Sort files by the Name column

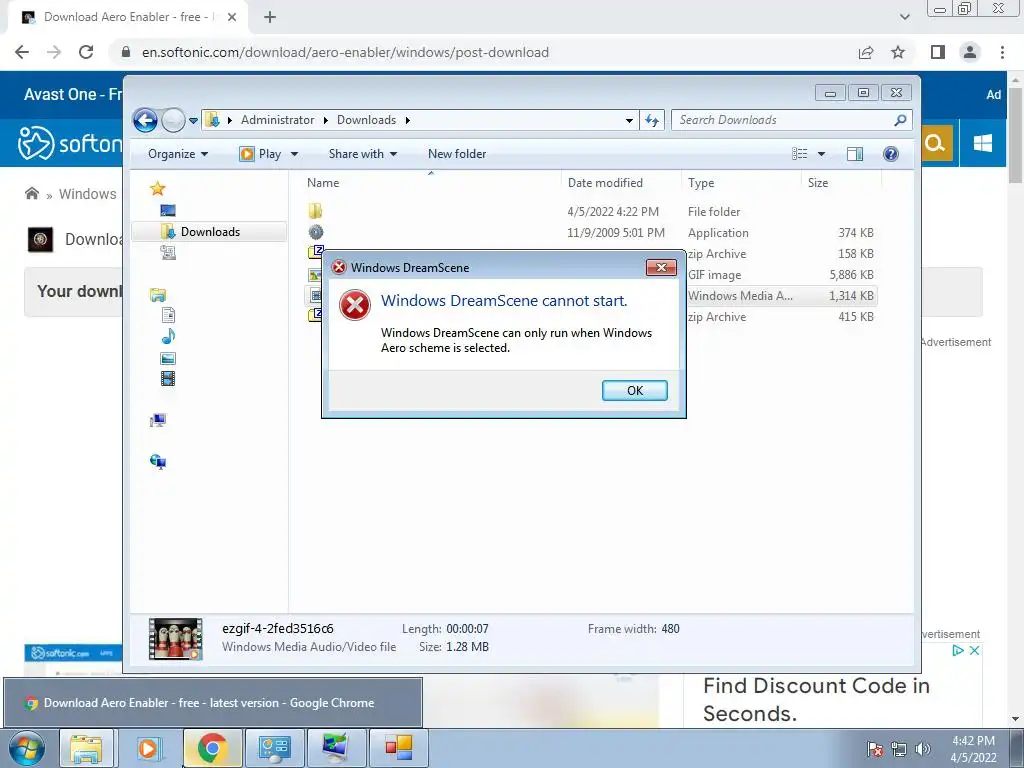[431, 183]
